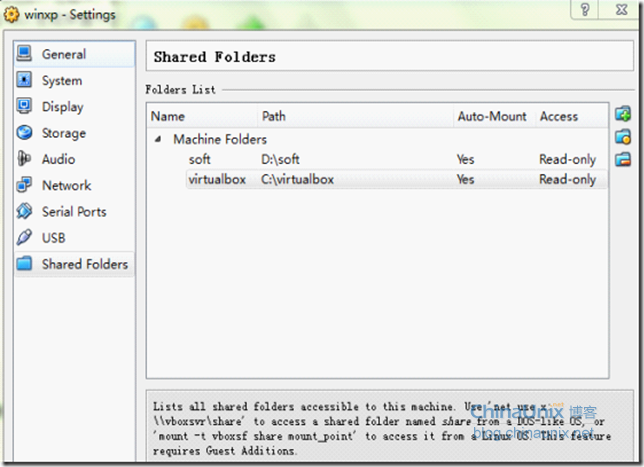Click the gear icon in title bar
The image size is (644, 467).
point(11,15)
